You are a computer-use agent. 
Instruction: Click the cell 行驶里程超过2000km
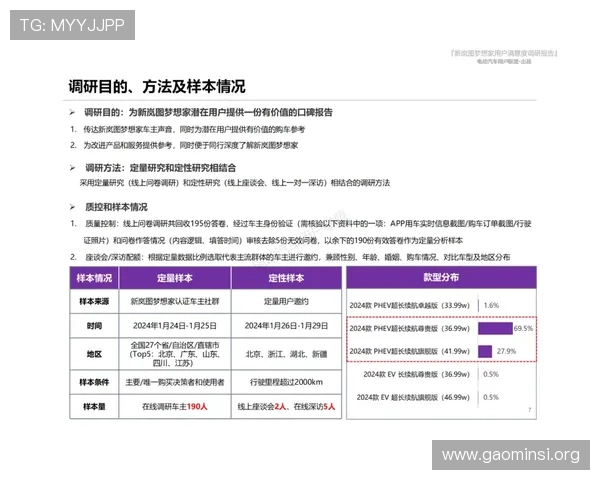click(286, 382)
